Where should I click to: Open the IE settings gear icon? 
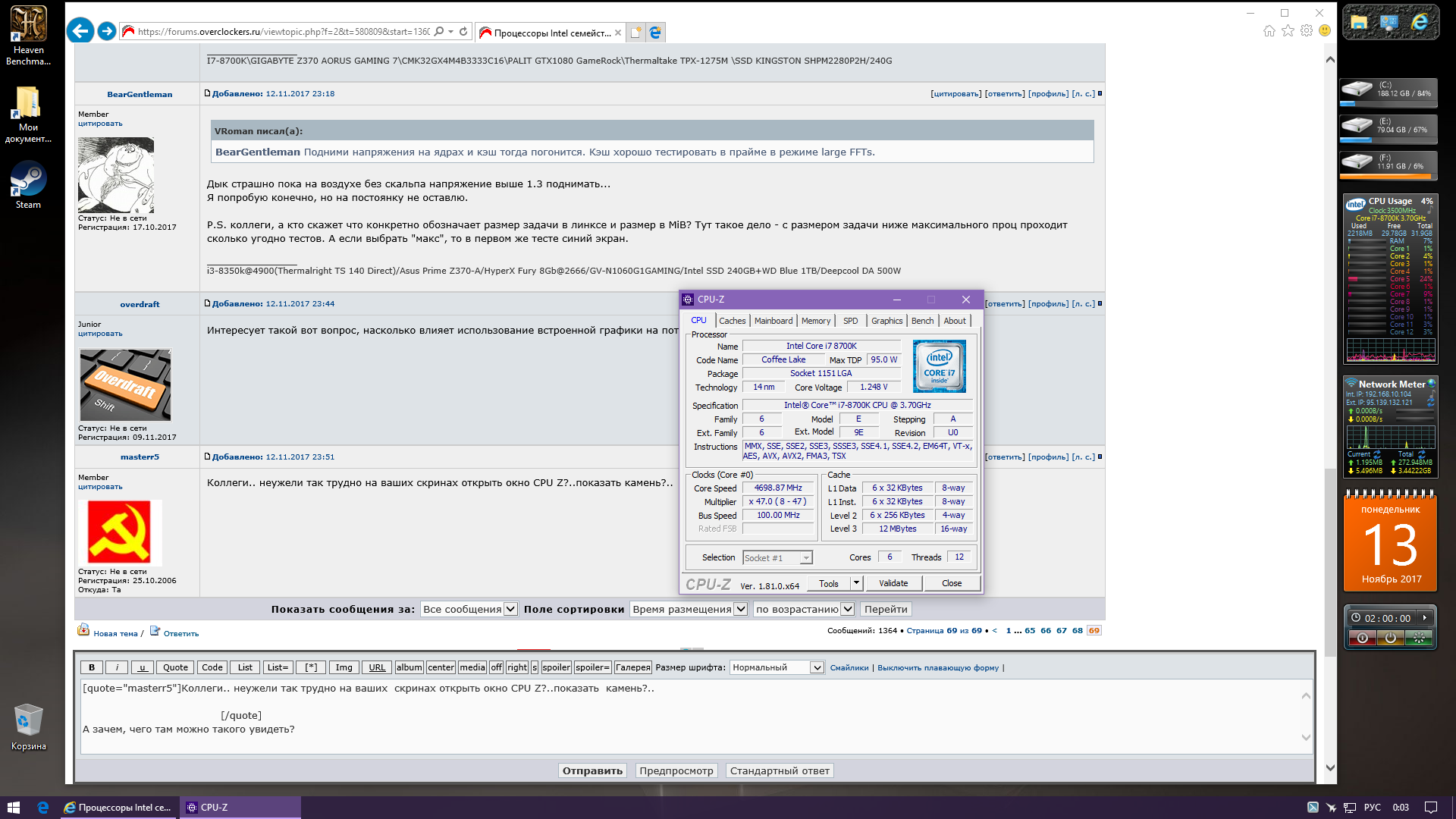pyautogui.click(x=1306, y=30)
